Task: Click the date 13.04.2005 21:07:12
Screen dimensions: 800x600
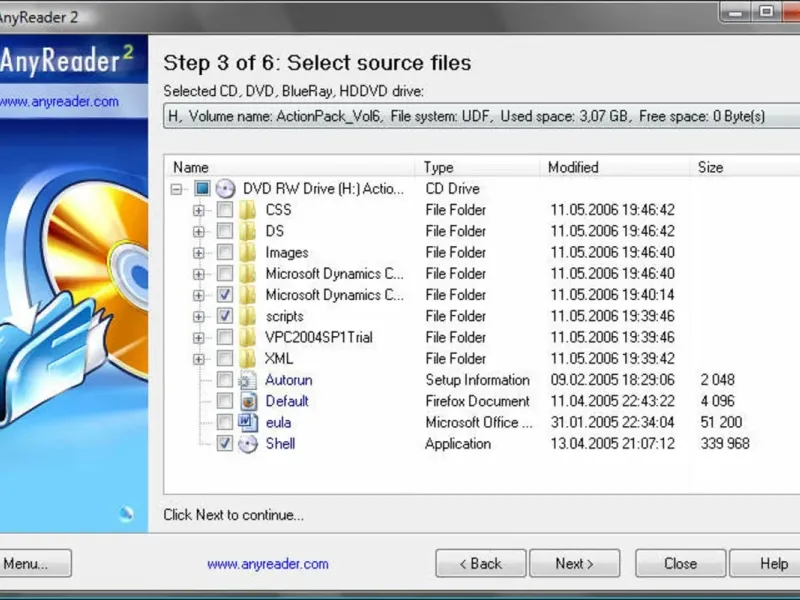Action: point(612,444)
